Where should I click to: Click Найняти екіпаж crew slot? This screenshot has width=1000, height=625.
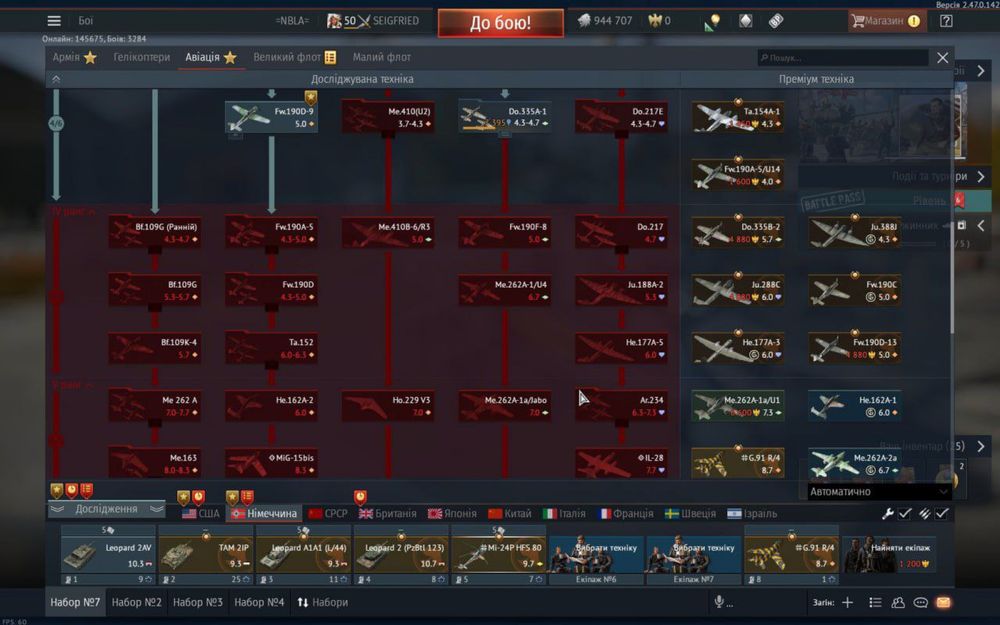889,554
